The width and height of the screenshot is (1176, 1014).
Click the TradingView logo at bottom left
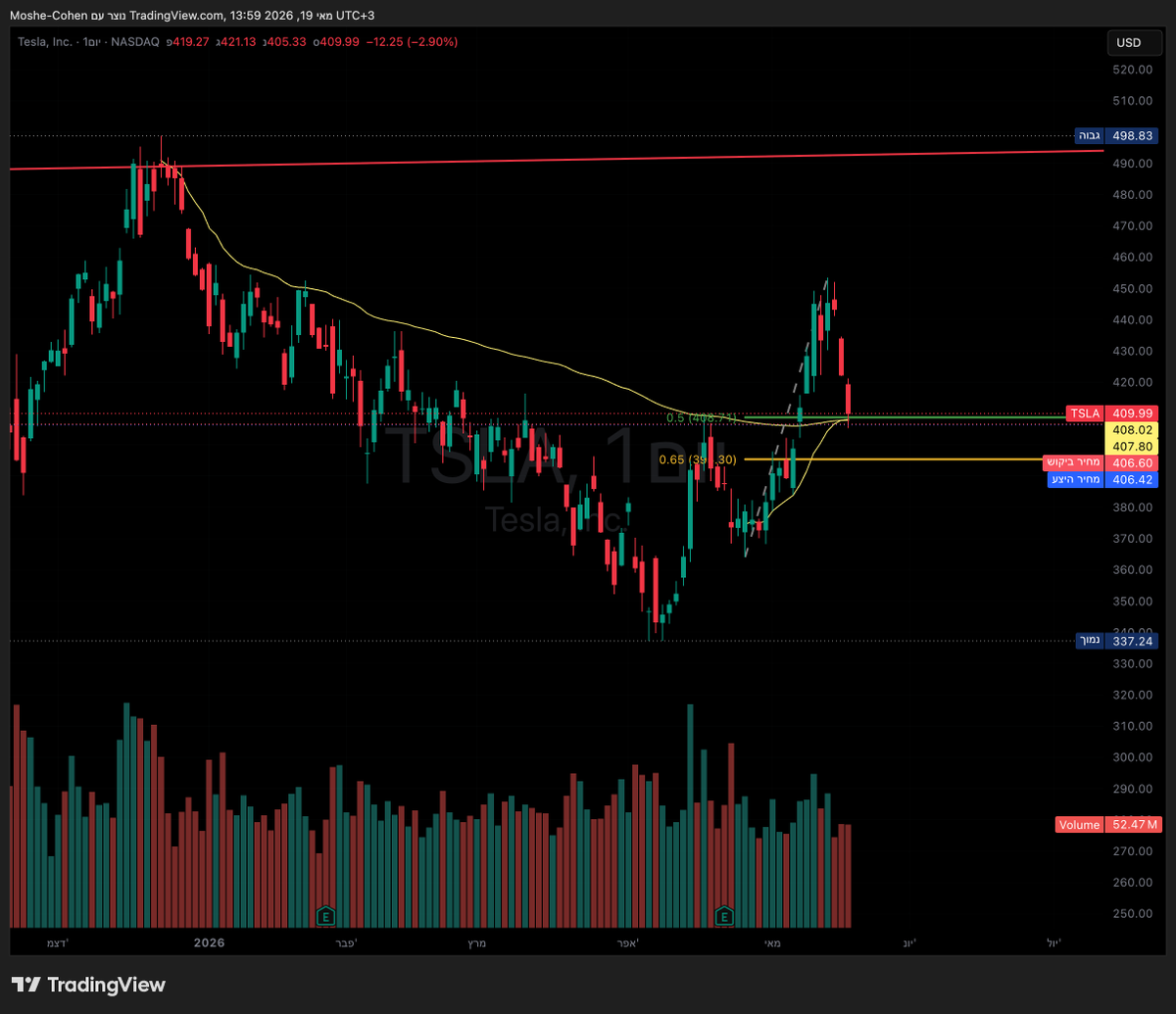[x=88, y=985]
